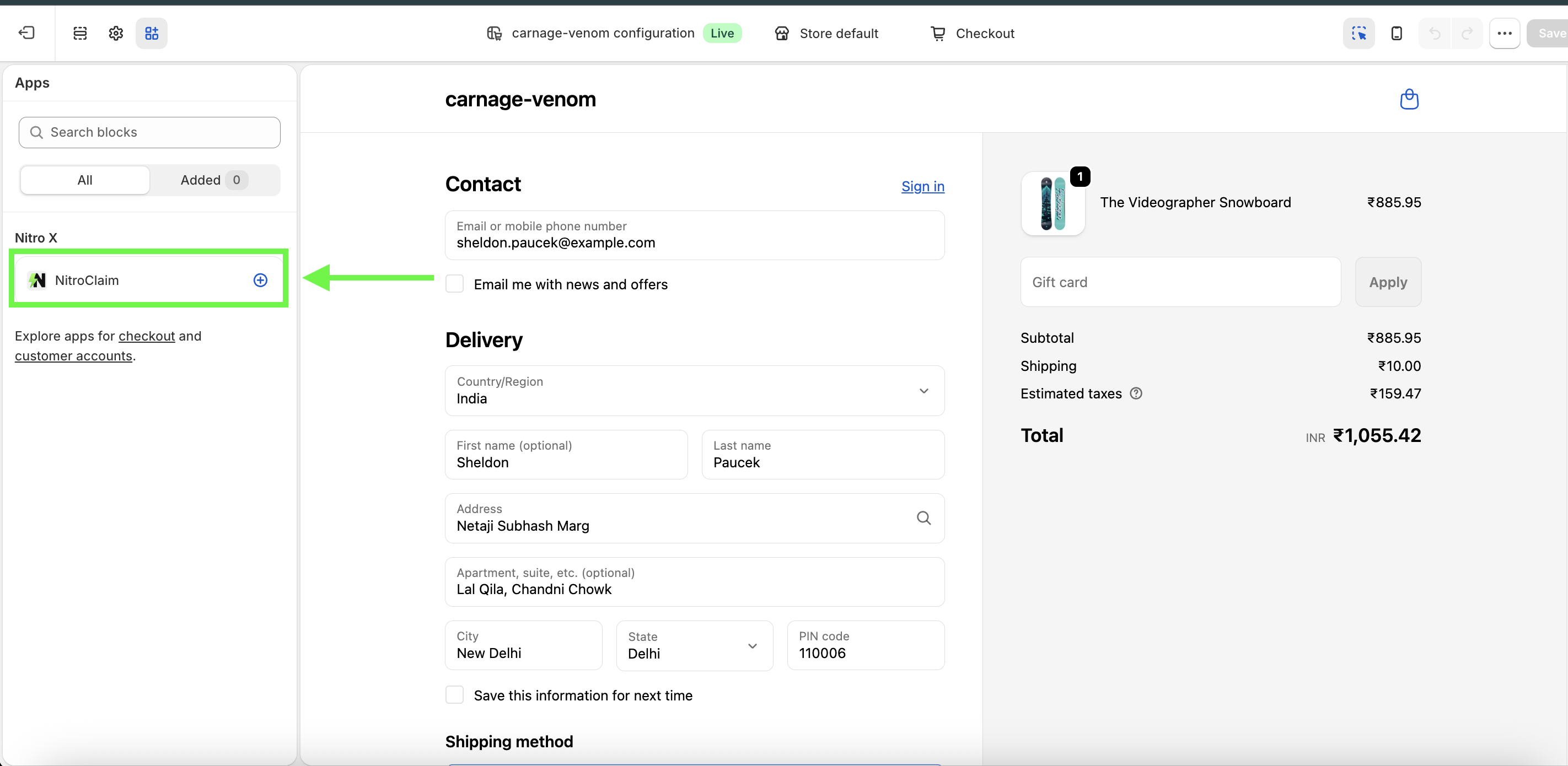Expand the State dropdown
The image size is (1568, 766).
click(694, 646)
